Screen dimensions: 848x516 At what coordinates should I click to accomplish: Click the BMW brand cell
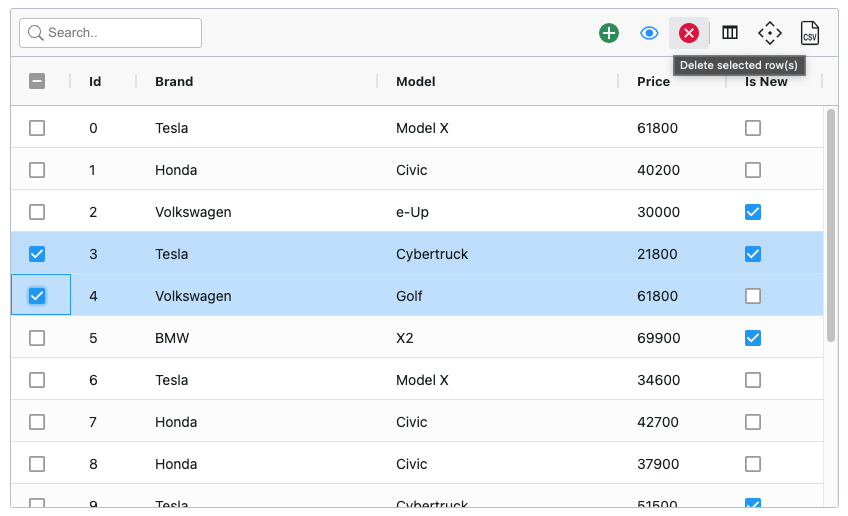[x=172, y=338]
